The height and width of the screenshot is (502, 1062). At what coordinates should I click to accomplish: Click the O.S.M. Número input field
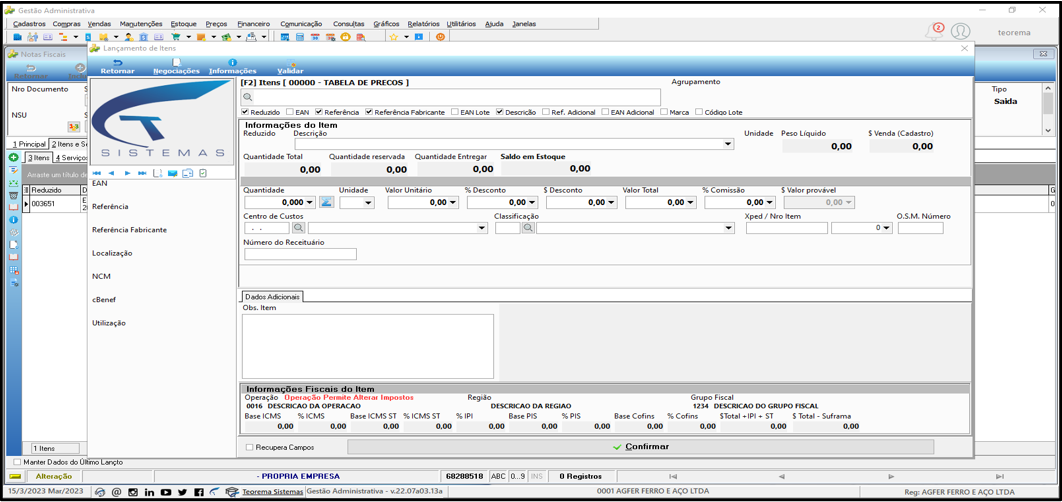920,228
